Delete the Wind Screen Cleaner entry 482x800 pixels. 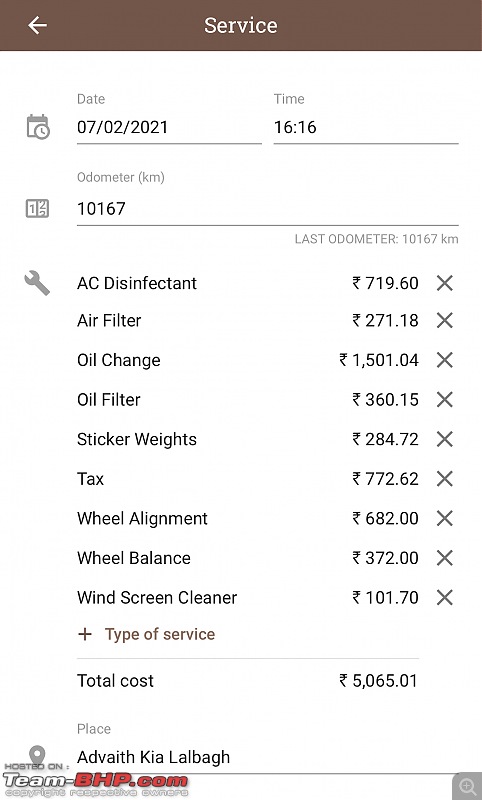[445, 597]
